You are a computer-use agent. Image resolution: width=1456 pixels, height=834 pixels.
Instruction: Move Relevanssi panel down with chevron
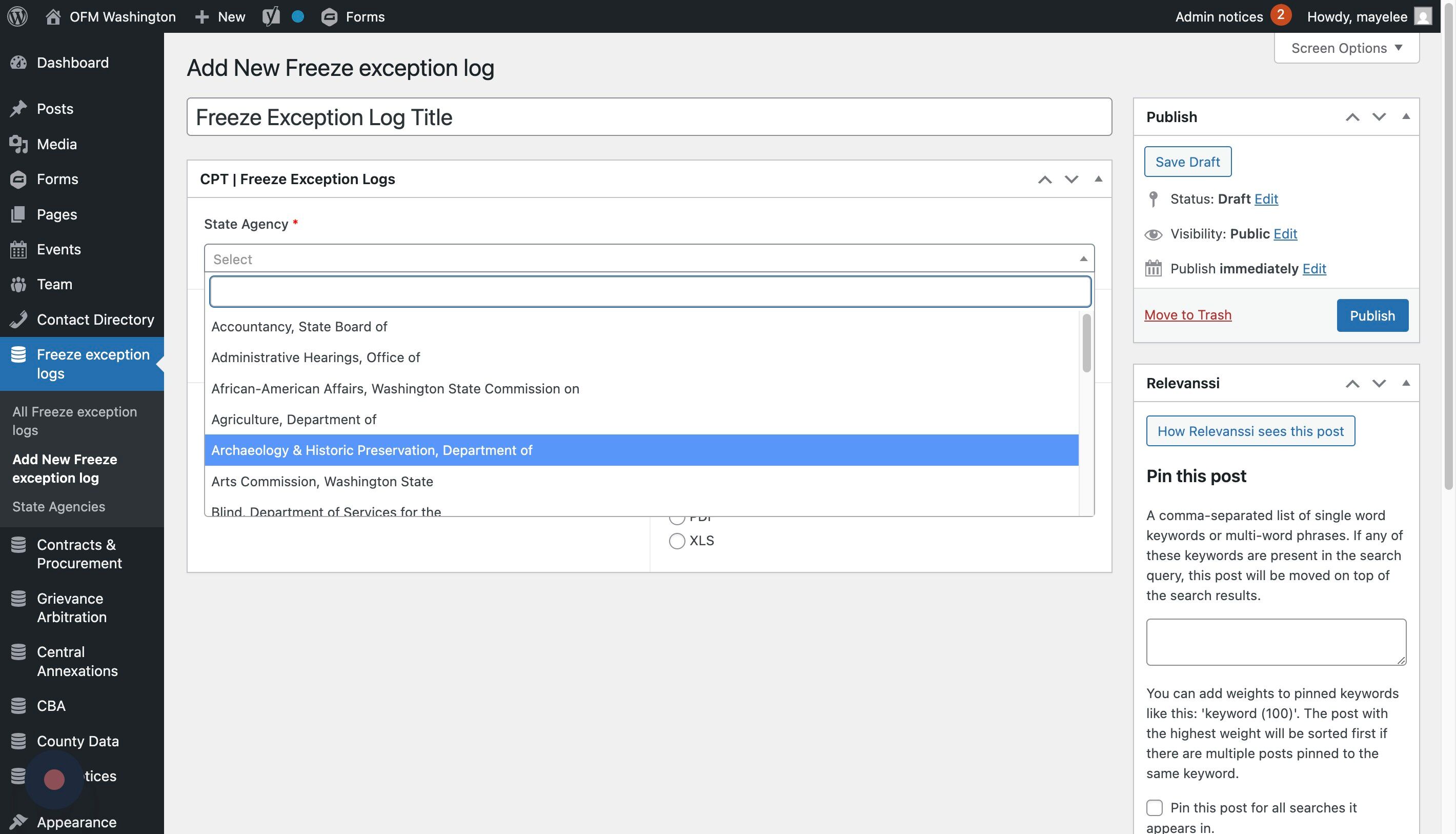pos(1379,383)
